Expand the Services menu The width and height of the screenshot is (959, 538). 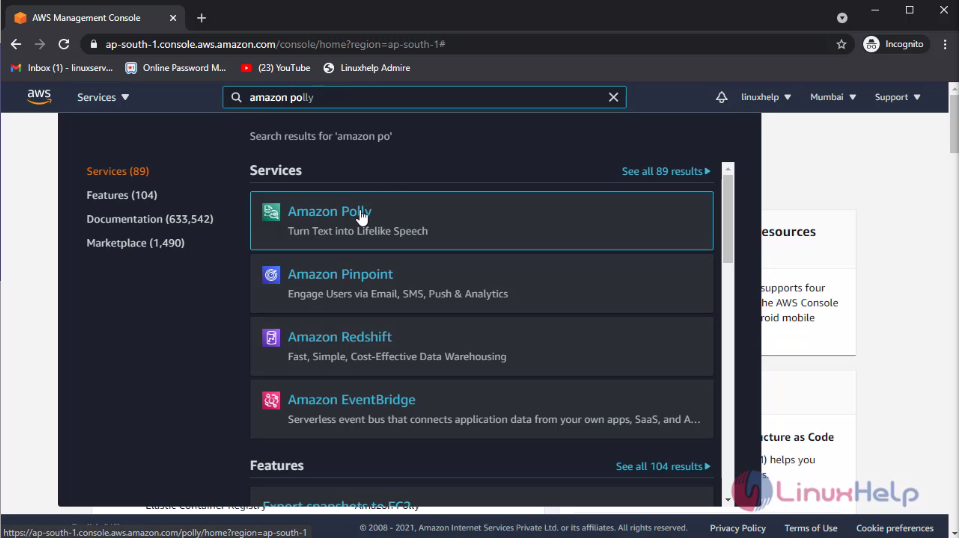[103, 97]
